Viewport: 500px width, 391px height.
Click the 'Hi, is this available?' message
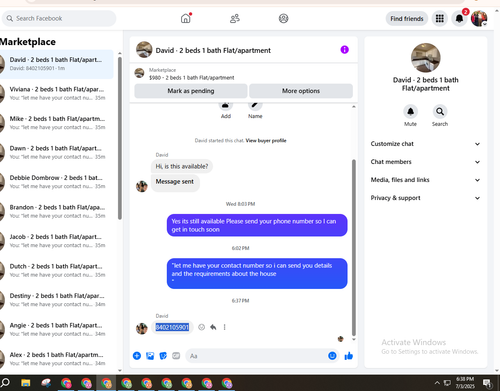click(x=182, y=166)
